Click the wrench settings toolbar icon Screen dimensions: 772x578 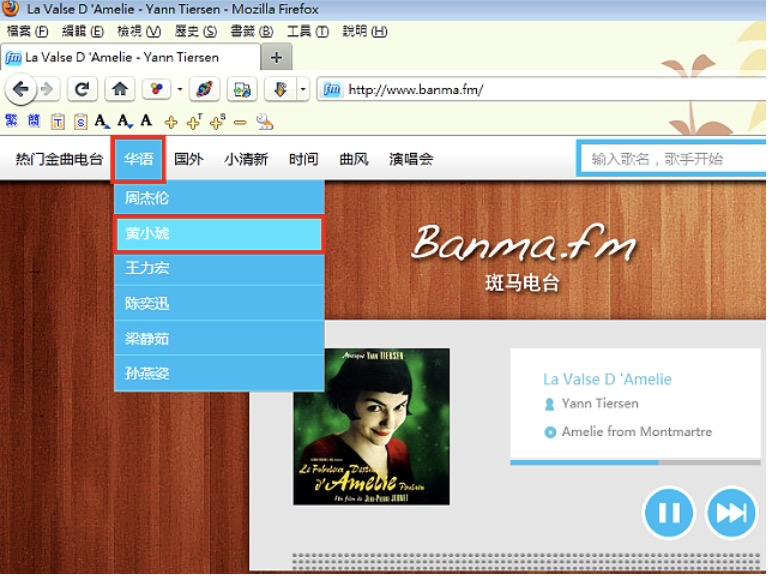(264, 122)
